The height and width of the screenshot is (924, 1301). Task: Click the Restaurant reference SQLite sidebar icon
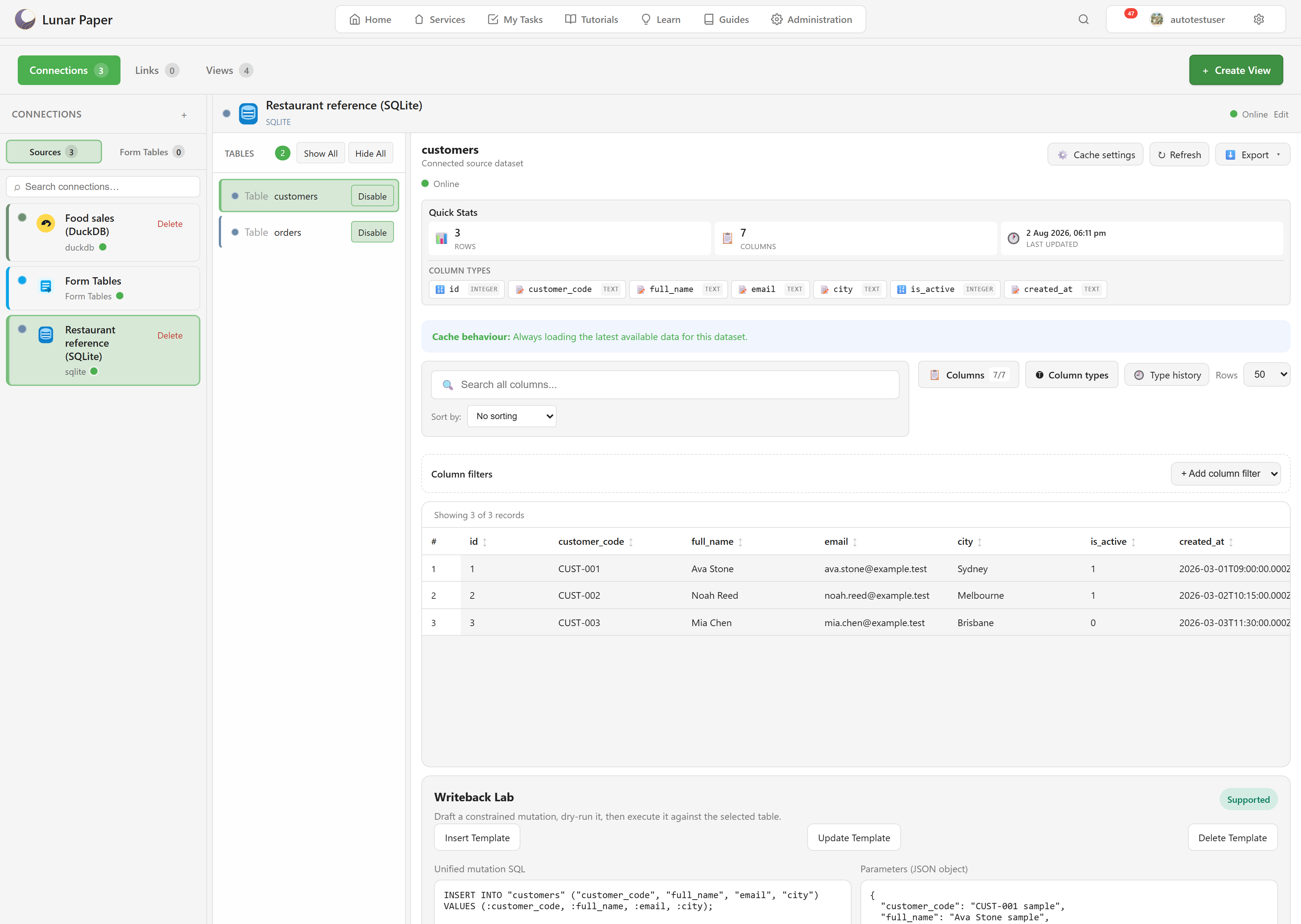click(x=45, y=335)
